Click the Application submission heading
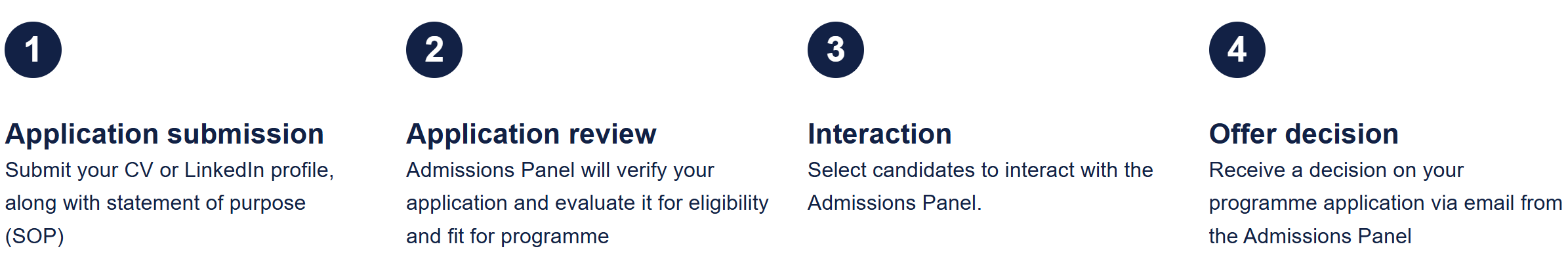Image resolution: width=1568 pixels, height=278 pixels. pos(164,134)
